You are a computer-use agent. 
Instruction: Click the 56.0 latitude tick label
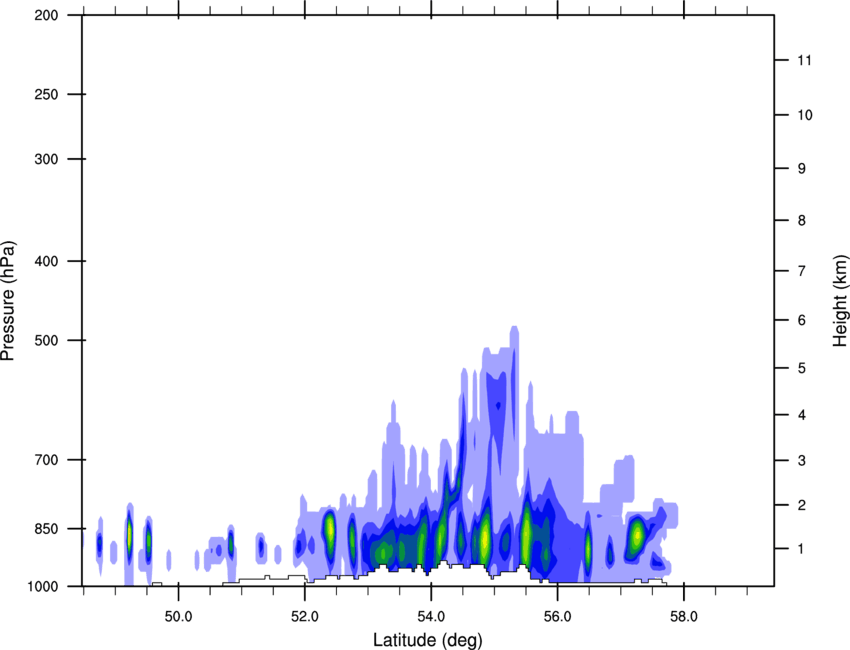[557, 617]
